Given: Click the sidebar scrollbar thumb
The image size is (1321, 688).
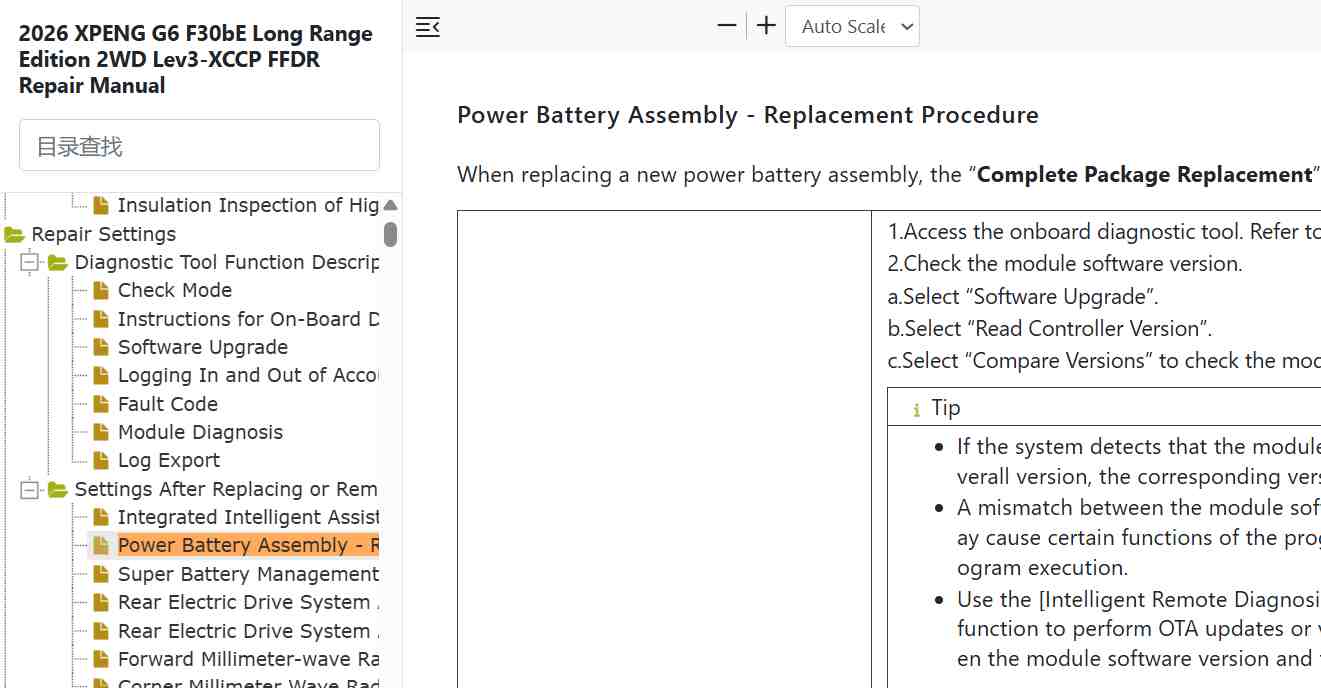Looking at the screenshot, I should pyautogui.click(x=390, y=235).
